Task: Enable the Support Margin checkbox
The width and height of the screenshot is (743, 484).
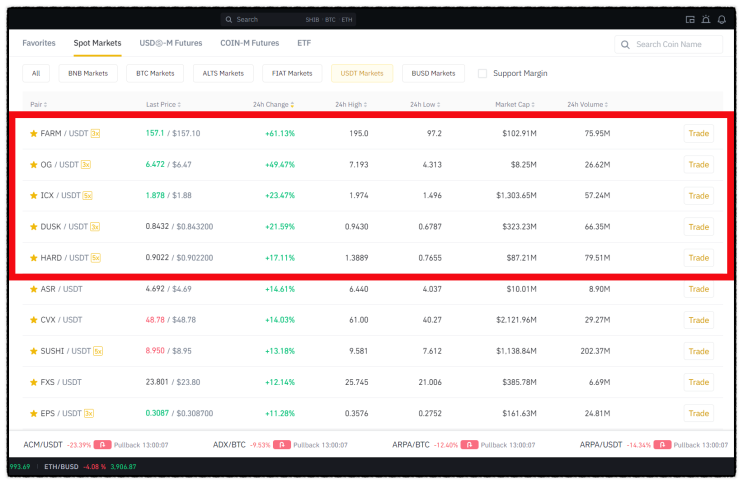Action: (x=482, y=73)
